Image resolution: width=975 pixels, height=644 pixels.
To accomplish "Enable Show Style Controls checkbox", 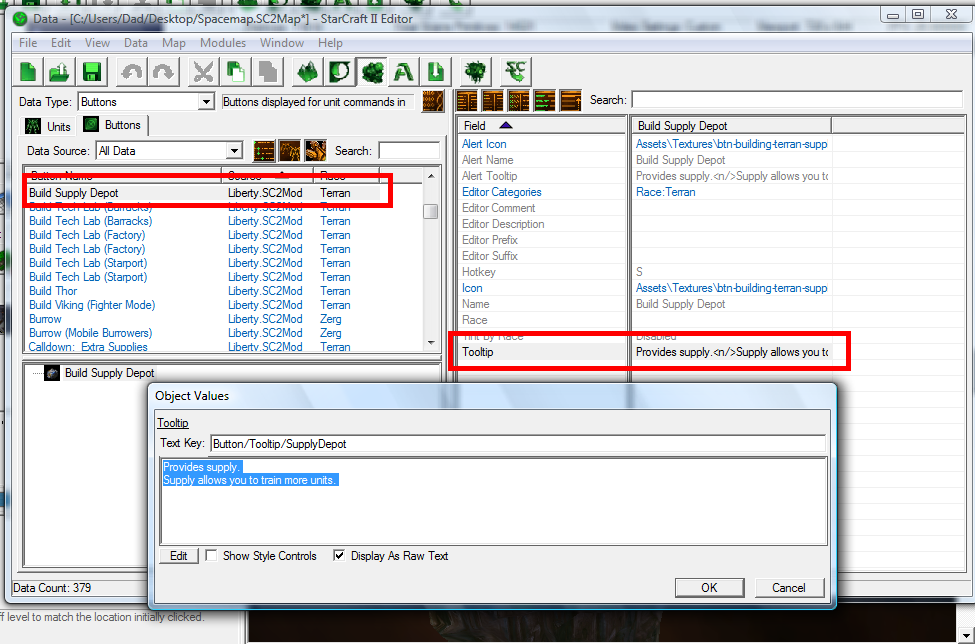I will tap(211, 556).
